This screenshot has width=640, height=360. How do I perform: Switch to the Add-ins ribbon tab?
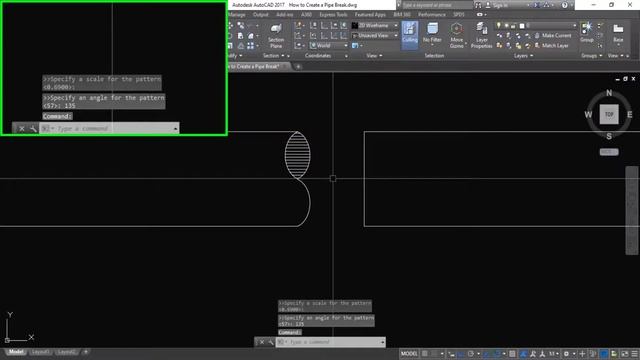pyautogui.click(x=284, y=15)
